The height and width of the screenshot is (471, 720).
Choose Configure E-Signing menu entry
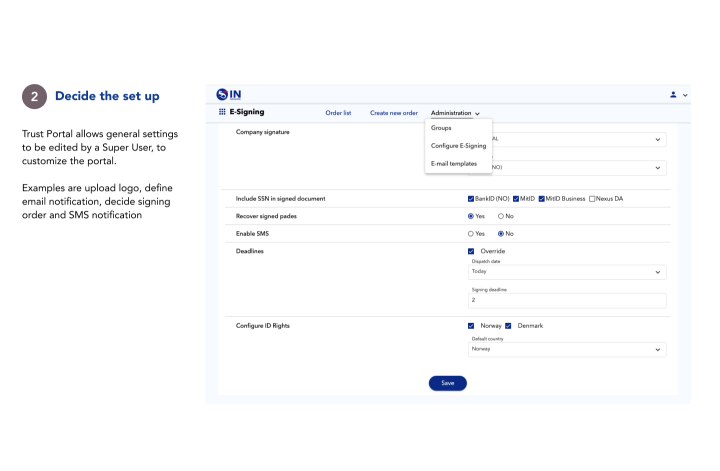tap(458, 146)
